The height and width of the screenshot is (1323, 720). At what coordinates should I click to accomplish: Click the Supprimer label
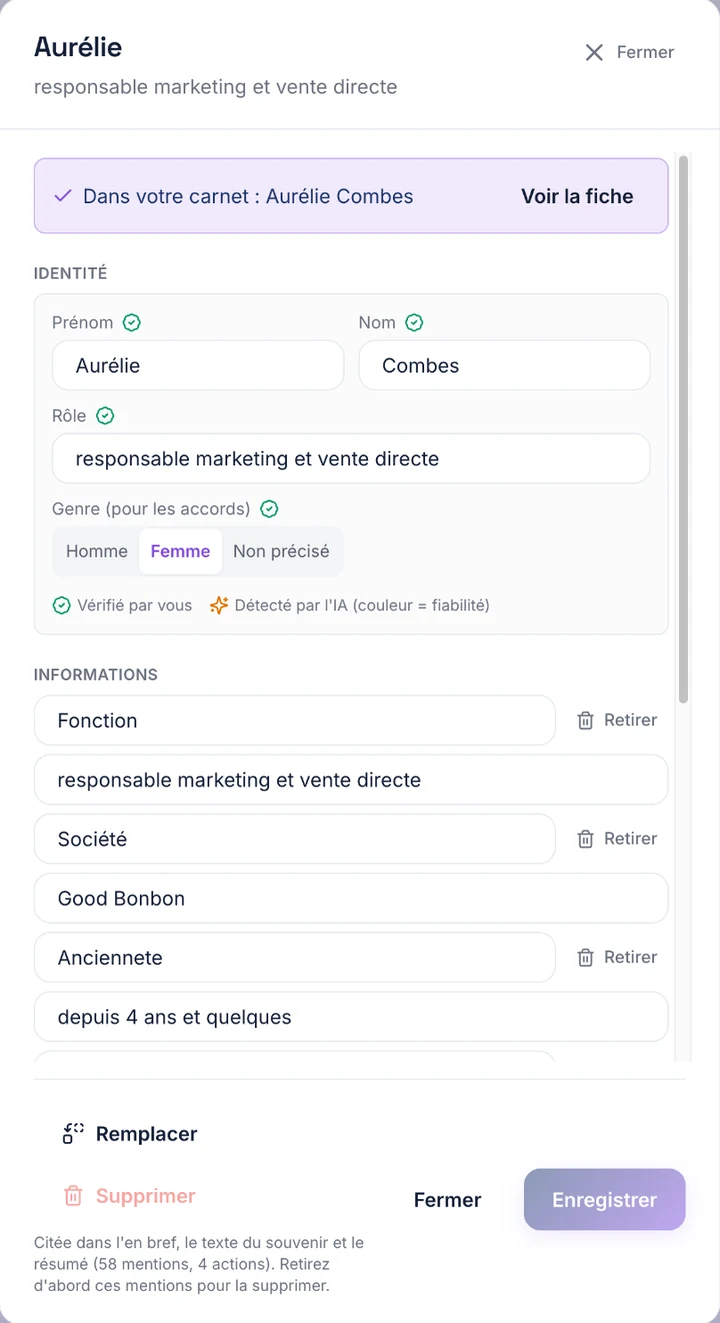[146, 1196]
